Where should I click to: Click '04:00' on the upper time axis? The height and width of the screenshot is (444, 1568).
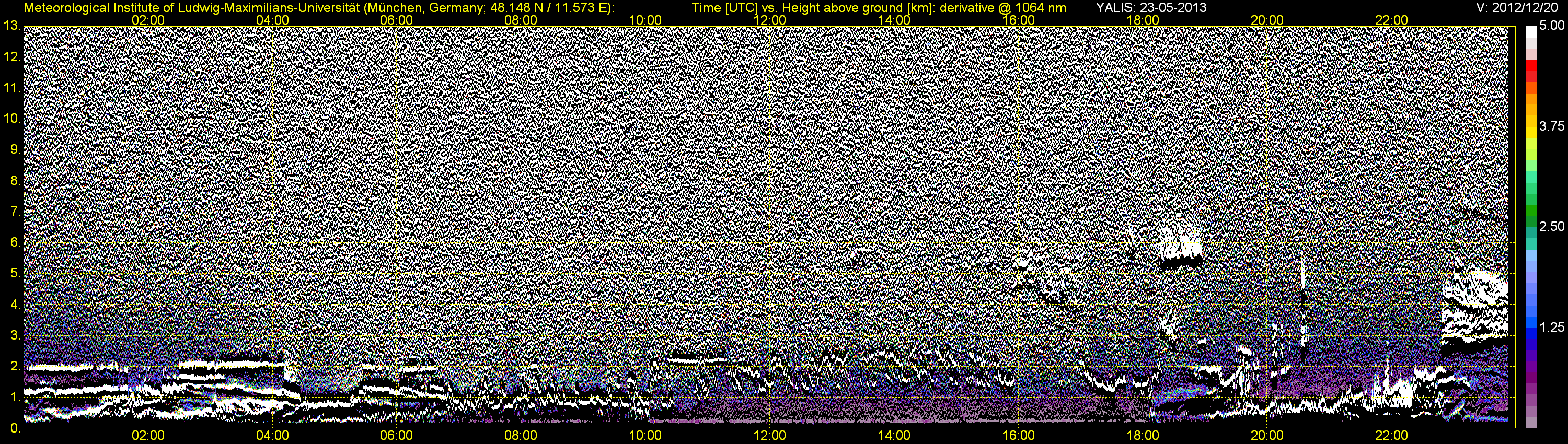pyautogui.click(x=273, y=20)
